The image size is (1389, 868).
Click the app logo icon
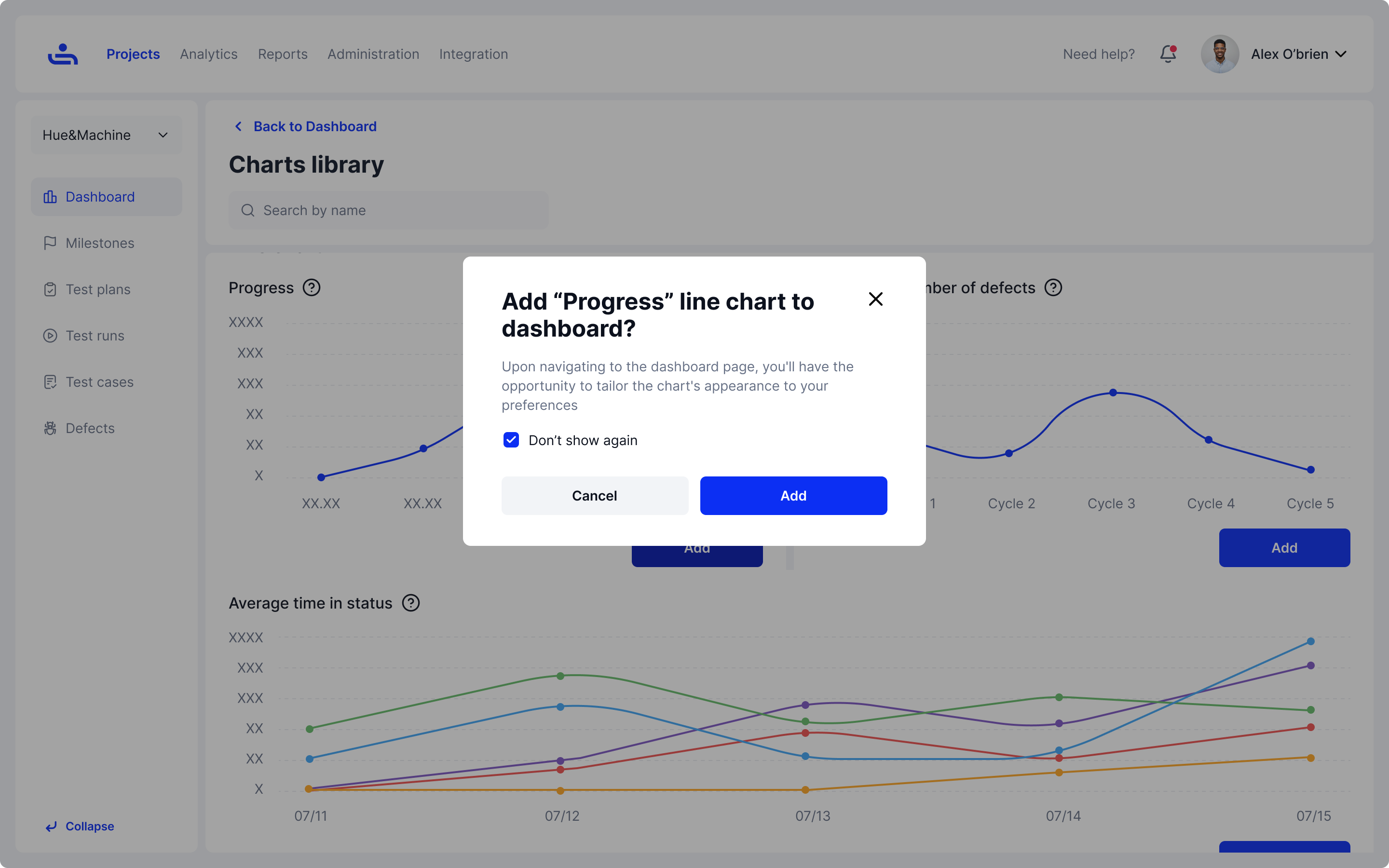click(63, 54)
